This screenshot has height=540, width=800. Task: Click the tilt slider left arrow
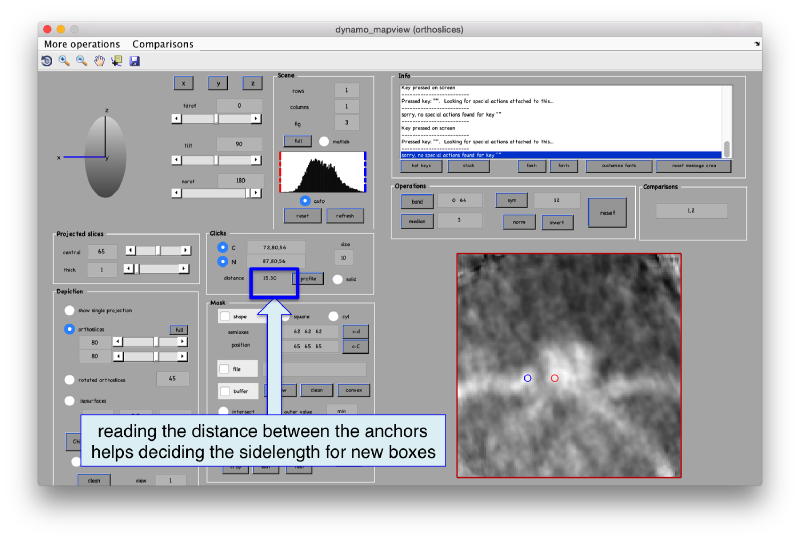(177, 160)
